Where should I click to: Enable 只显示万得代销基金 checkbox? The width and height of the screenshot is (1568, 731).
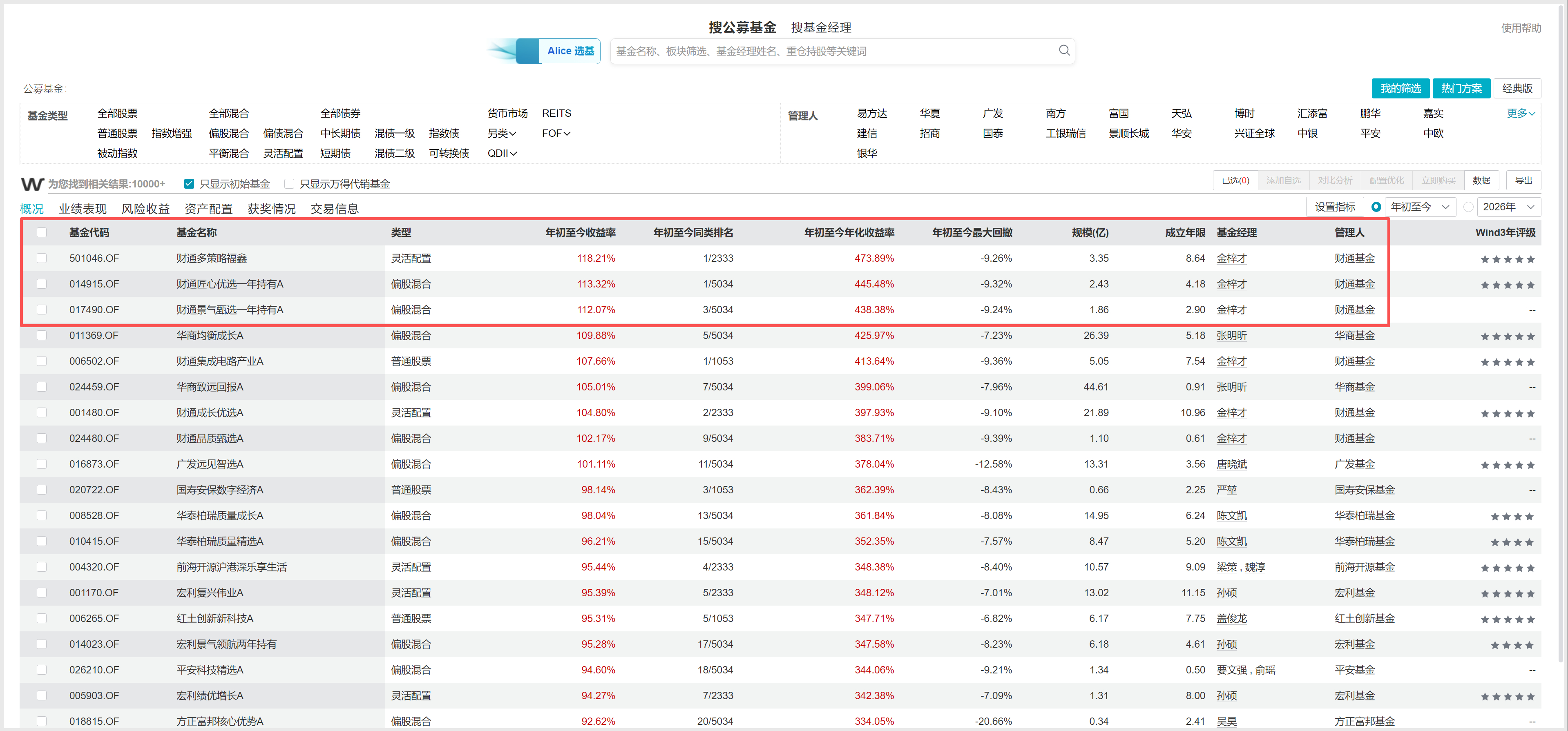click(x=289, y=184)
